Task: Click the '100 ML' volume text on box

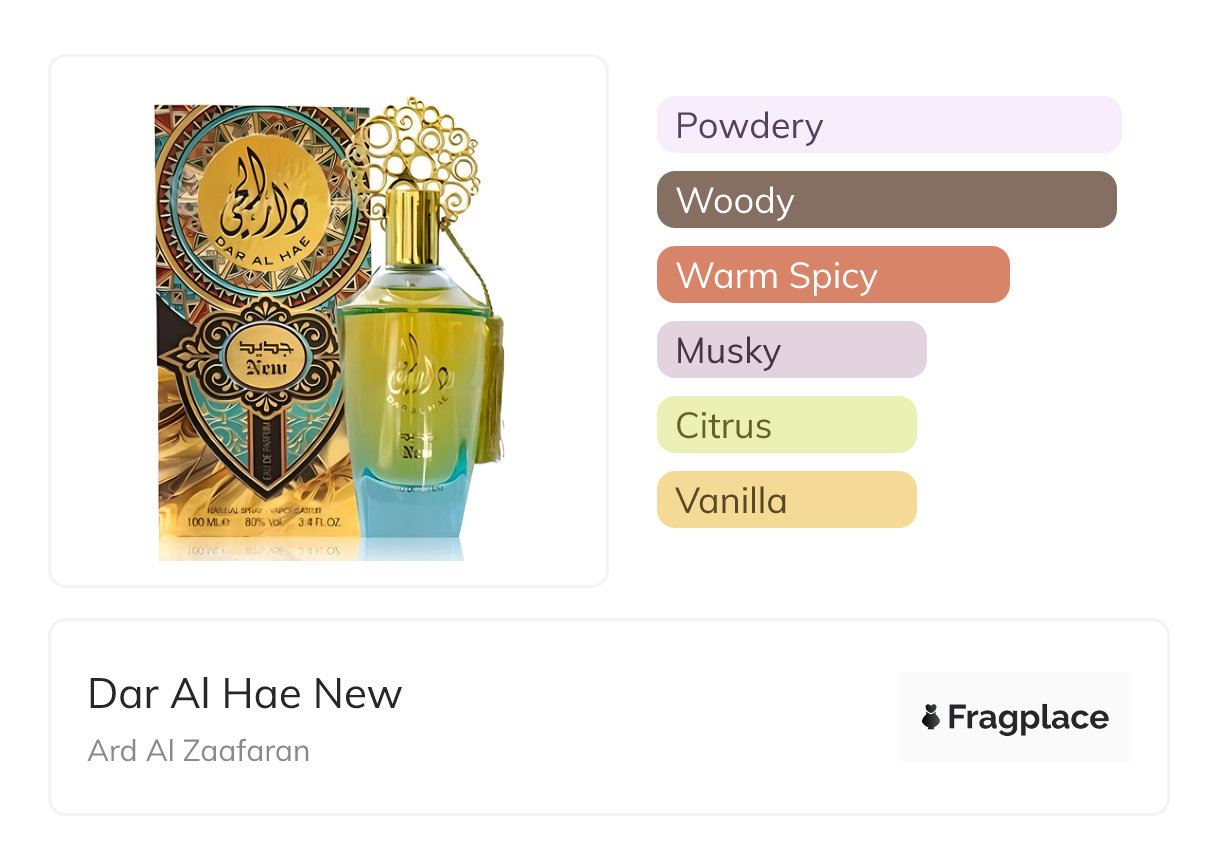Action: point(209,522)
